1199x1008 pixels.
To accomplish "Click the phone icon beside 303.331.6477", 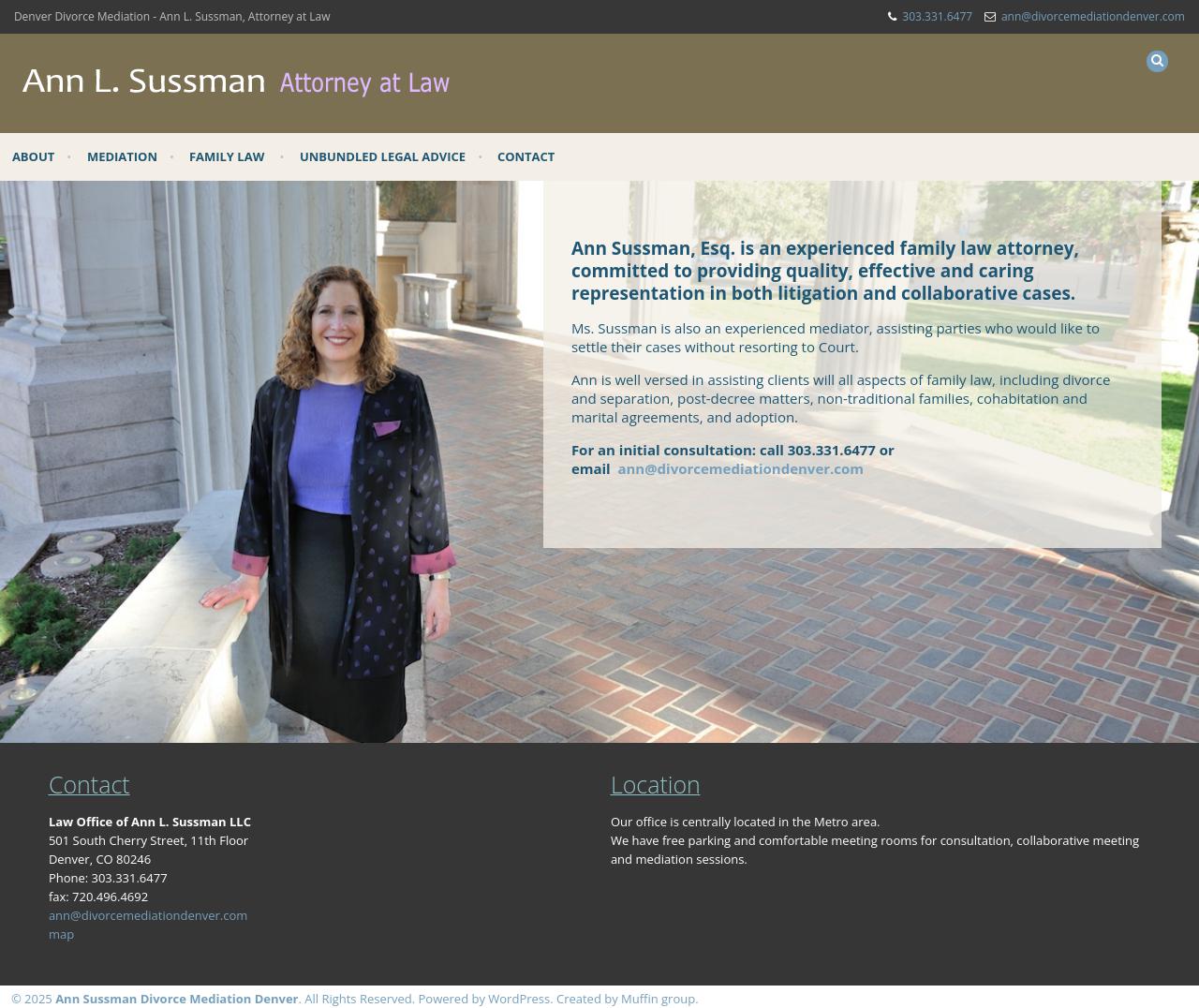I will tap(892, 16).
